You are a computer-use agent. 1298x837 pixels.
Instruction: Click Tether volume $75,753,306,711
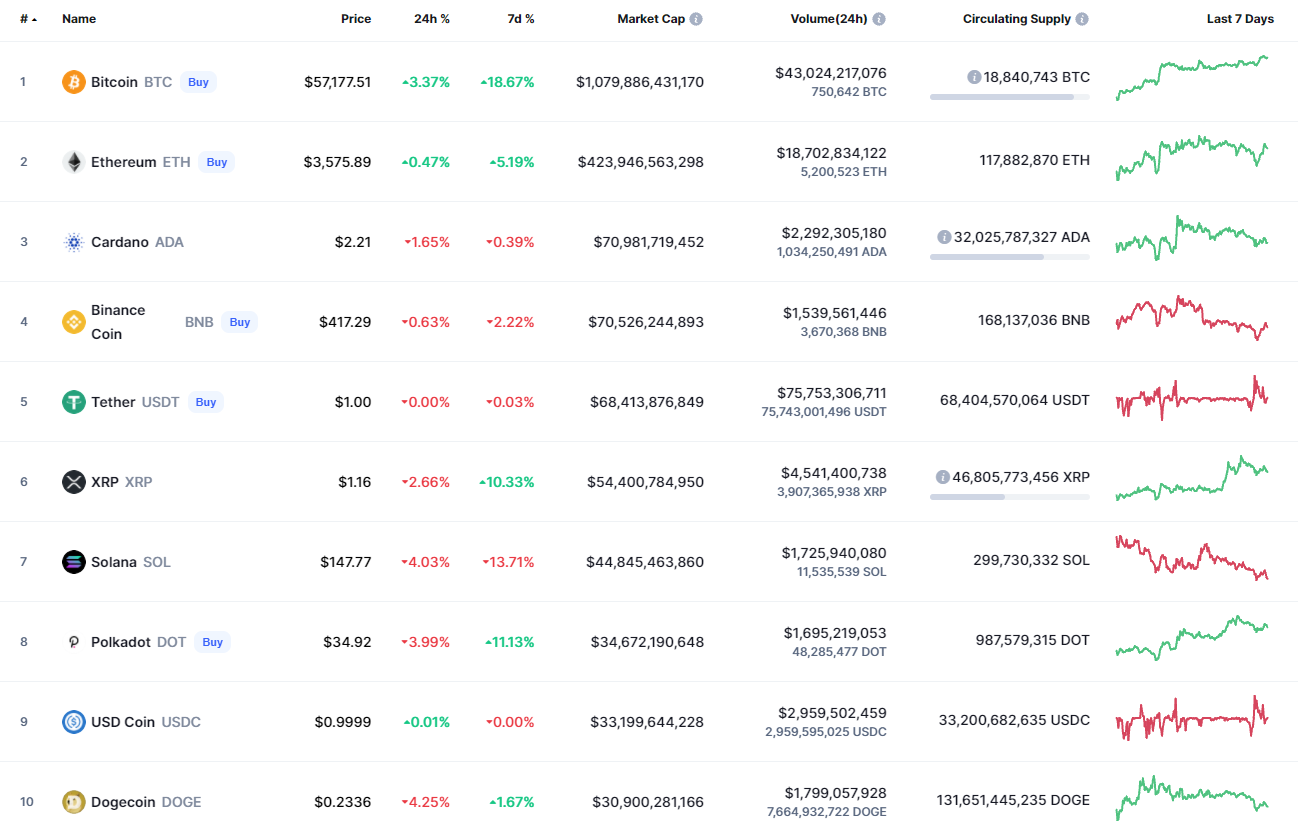click(831, 393)
